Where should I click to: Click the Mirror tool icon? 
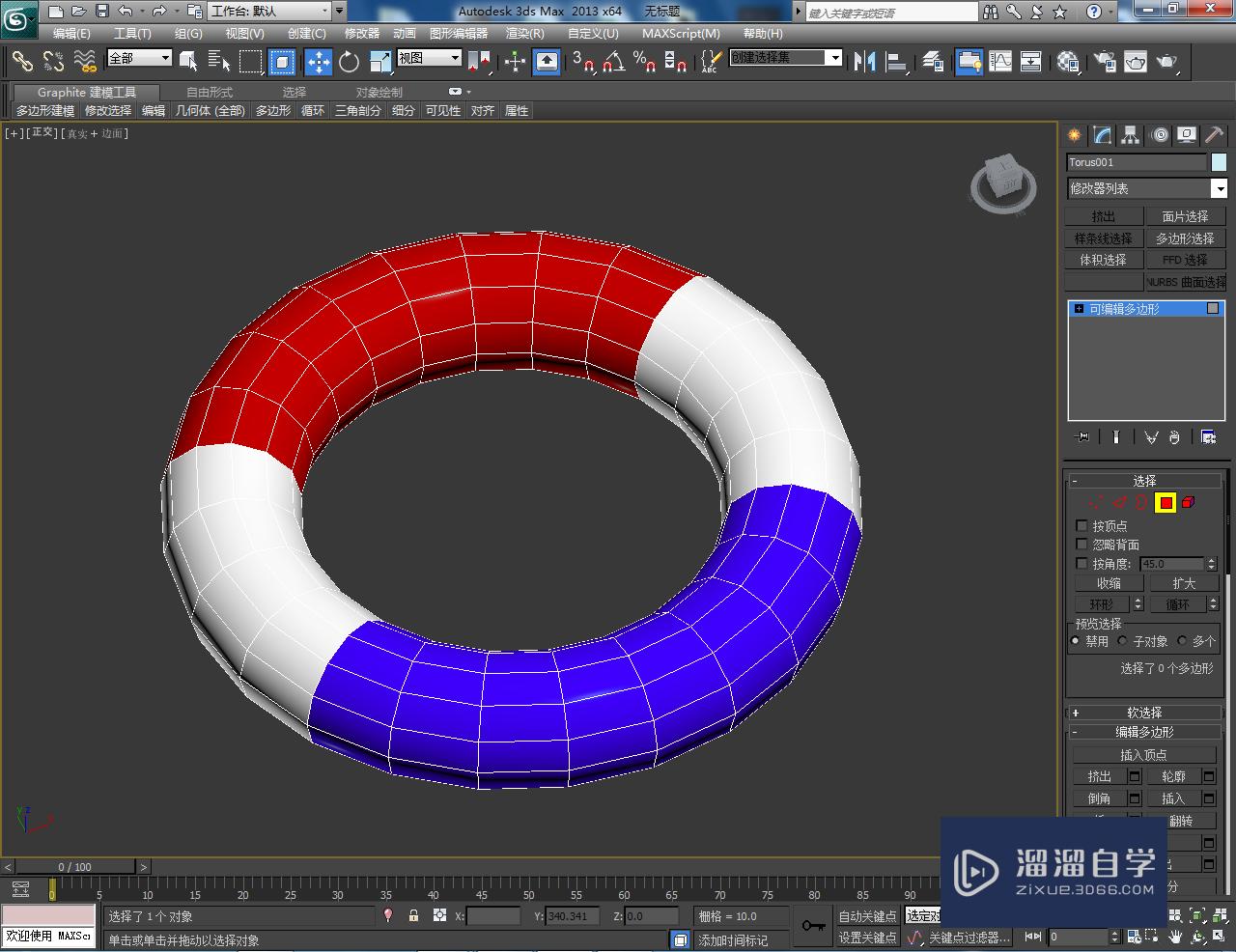click(864, 62)
